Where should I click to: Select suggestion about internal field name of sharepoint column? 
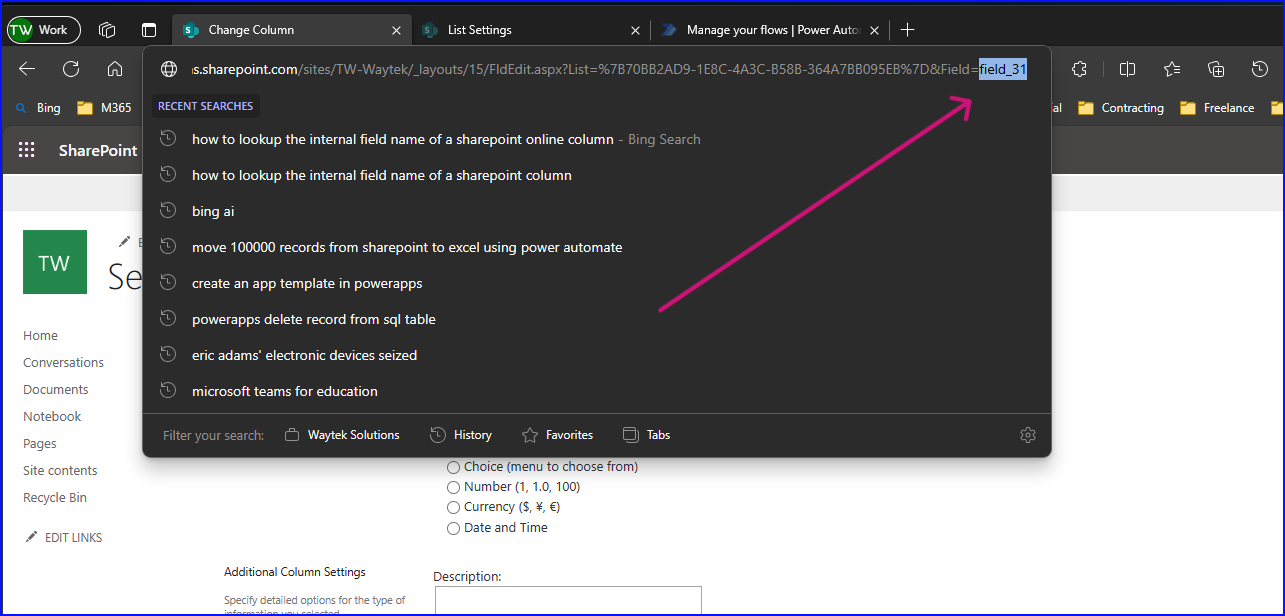(597, 175)
